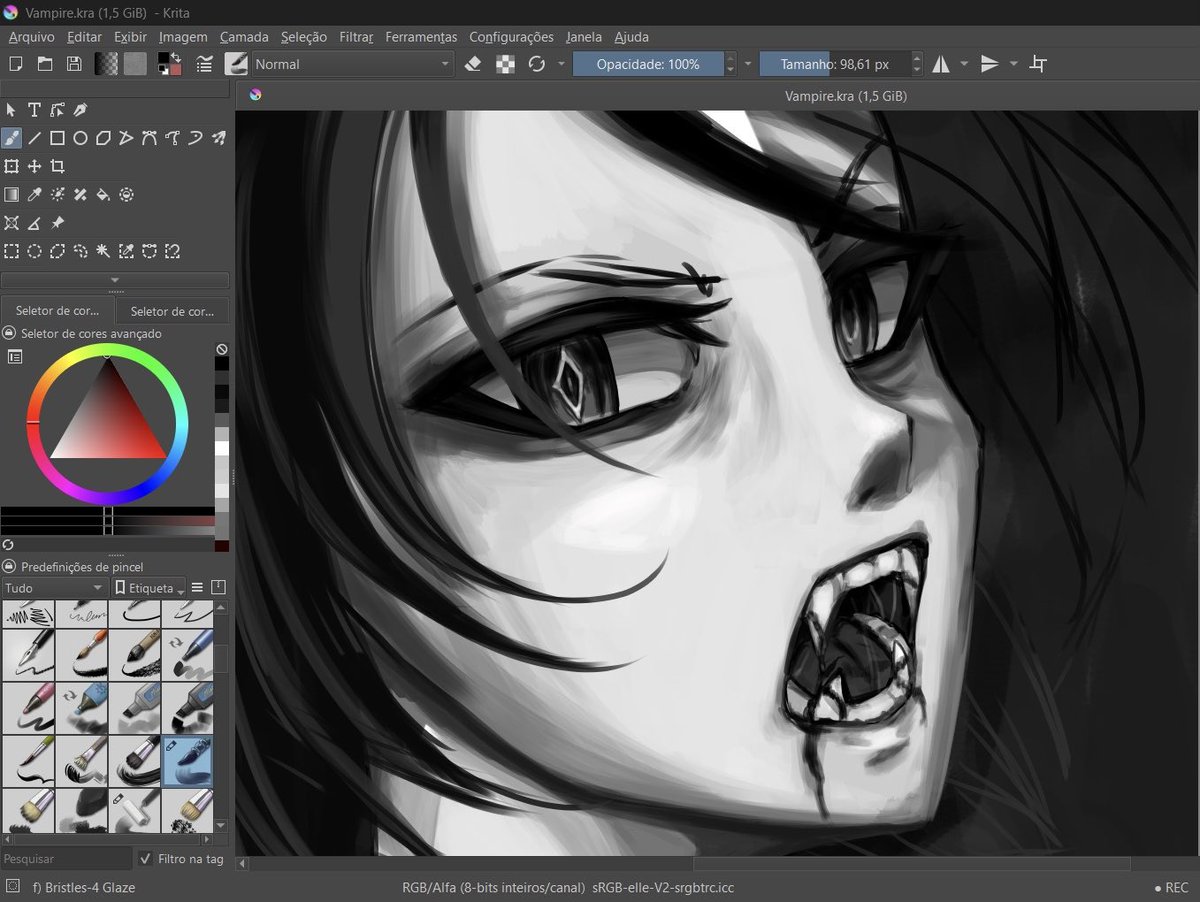Image resolution: width=1200 pixels, height=902 pixels.
Task: Select the Reference Images pin tool
Action: (x=57, y=223)
